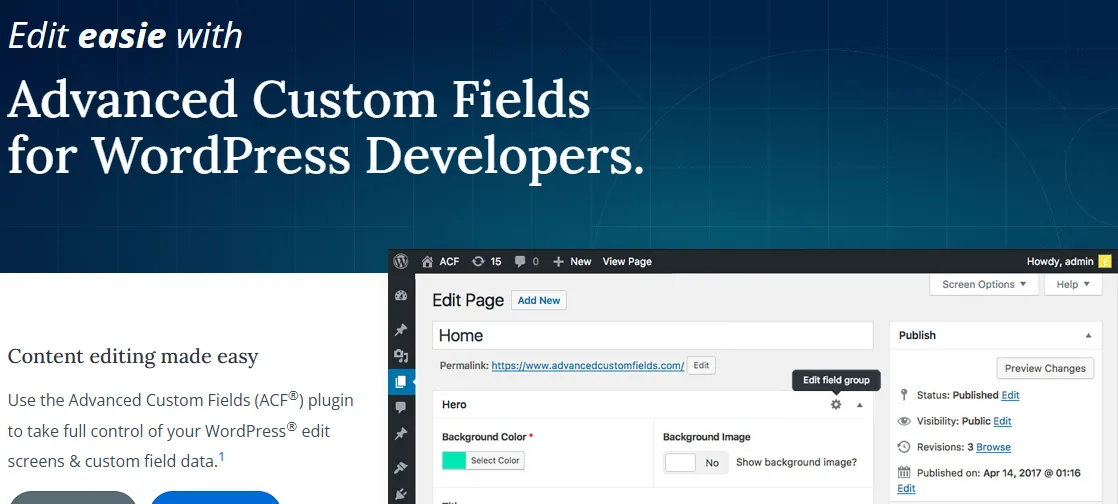
Task: Click the Hero panel heading
Action: pyautogui.click(x=454, y=404)
